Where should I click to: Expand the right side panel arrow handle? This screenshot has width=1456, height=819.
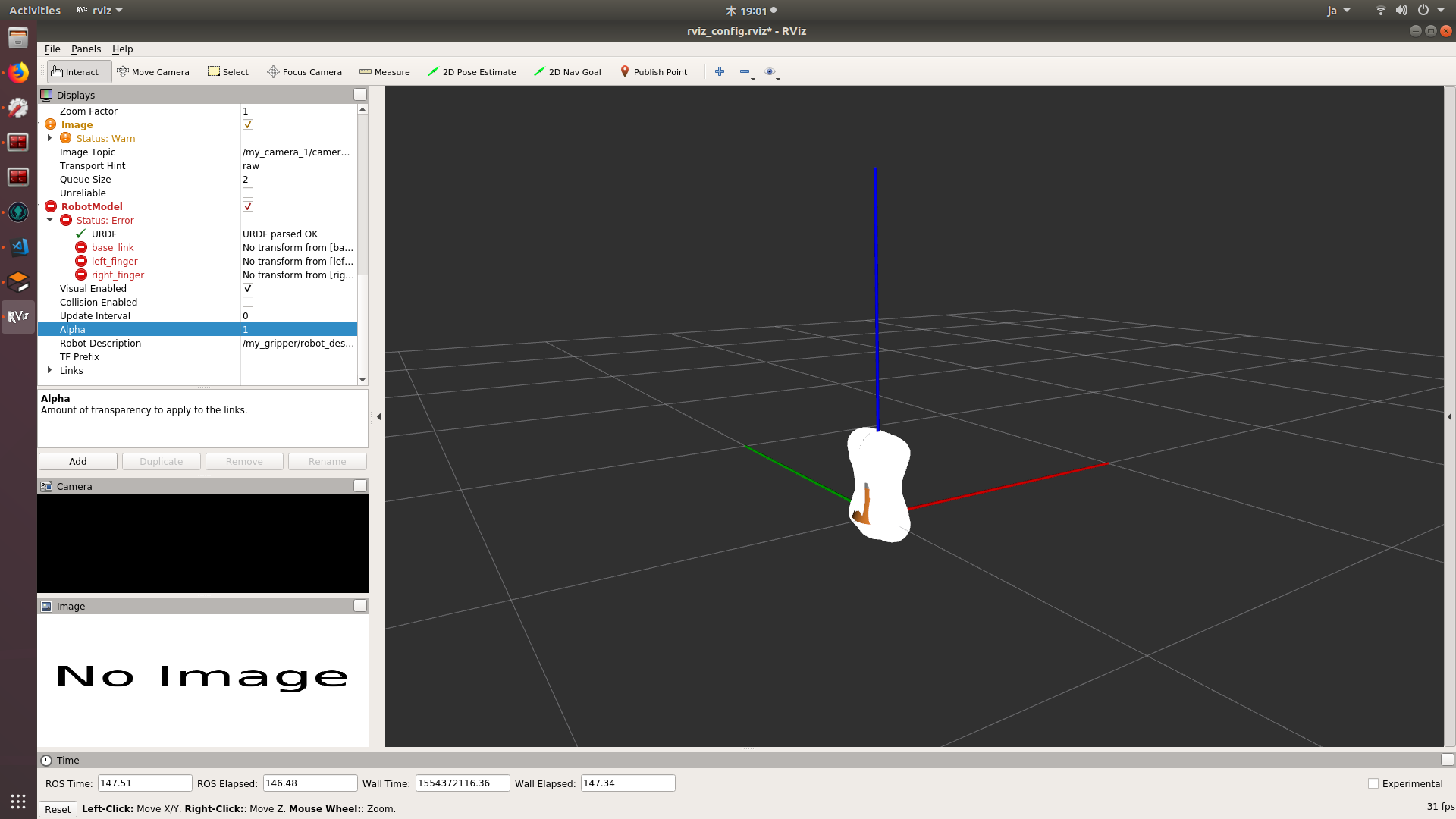(x=1449, y=416)
